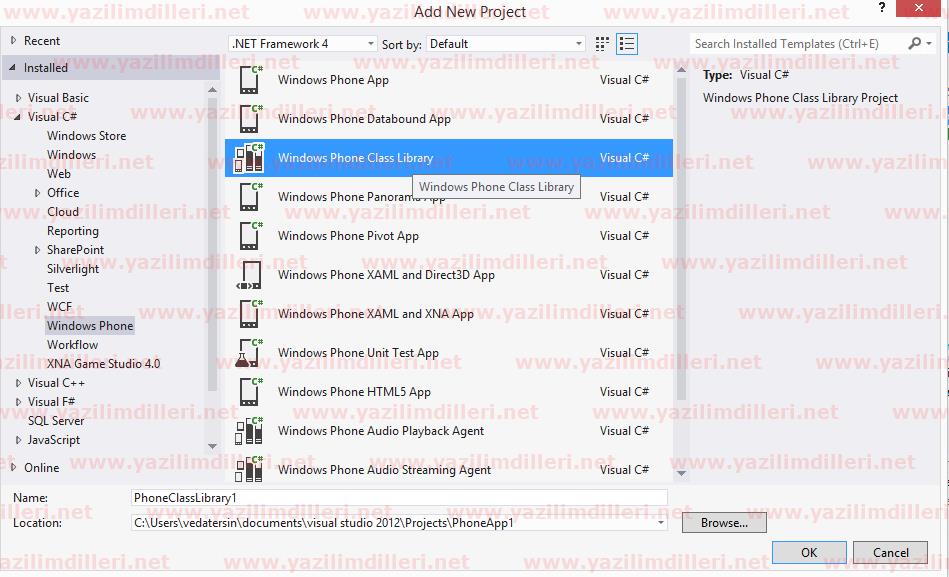Click the 'Windows Phone XAML and Direct3D App' name

coord(386,275)
